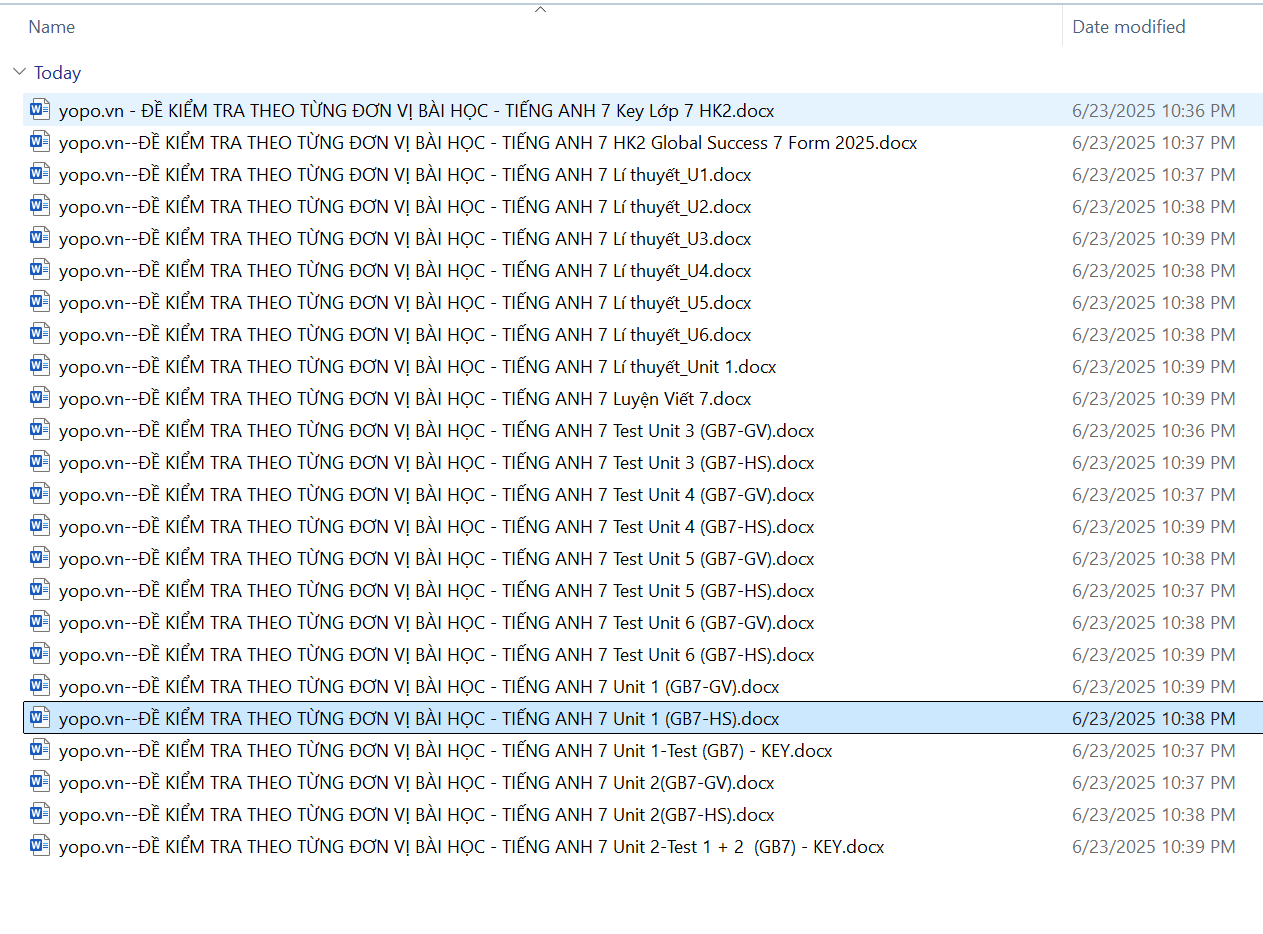This screenshot has width=1263, height=934.
Task: Click Word icon of Test Unit 5 (GB7-HS).docx
Action: click(x=40, y=590)
